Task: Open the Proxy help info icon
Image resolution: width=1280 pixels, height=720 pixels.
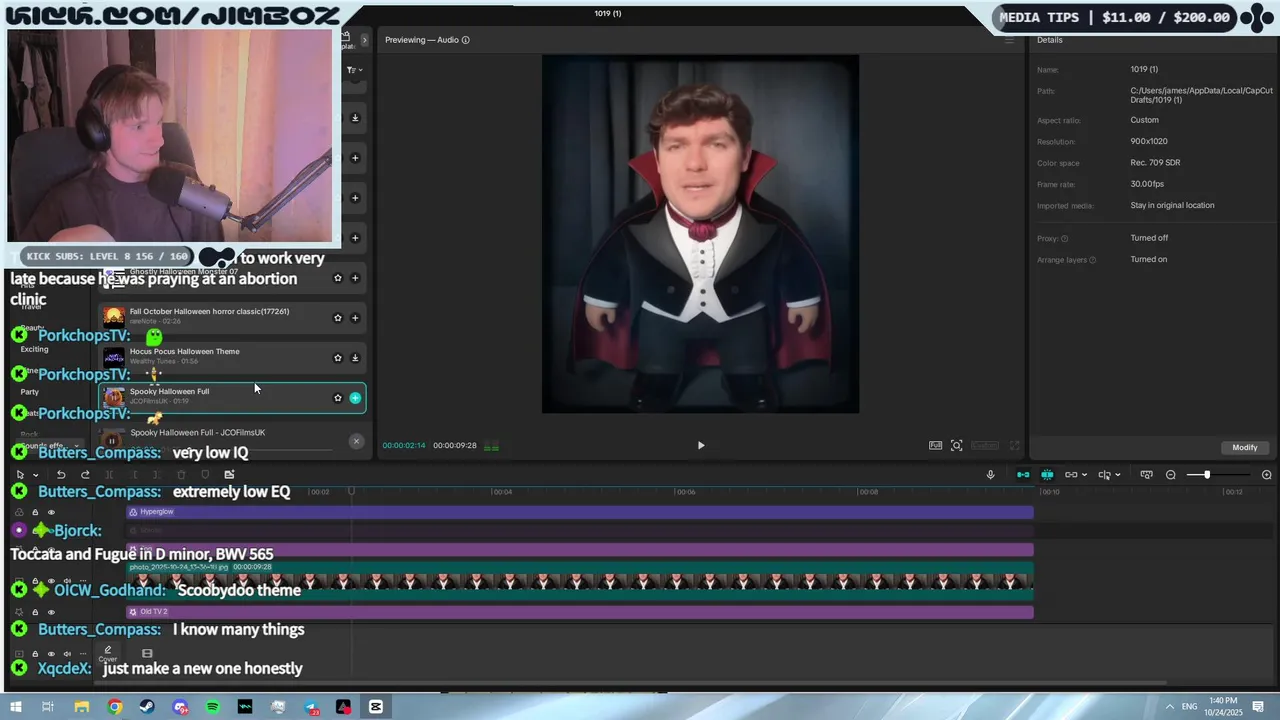Action: pos(1064,239)
